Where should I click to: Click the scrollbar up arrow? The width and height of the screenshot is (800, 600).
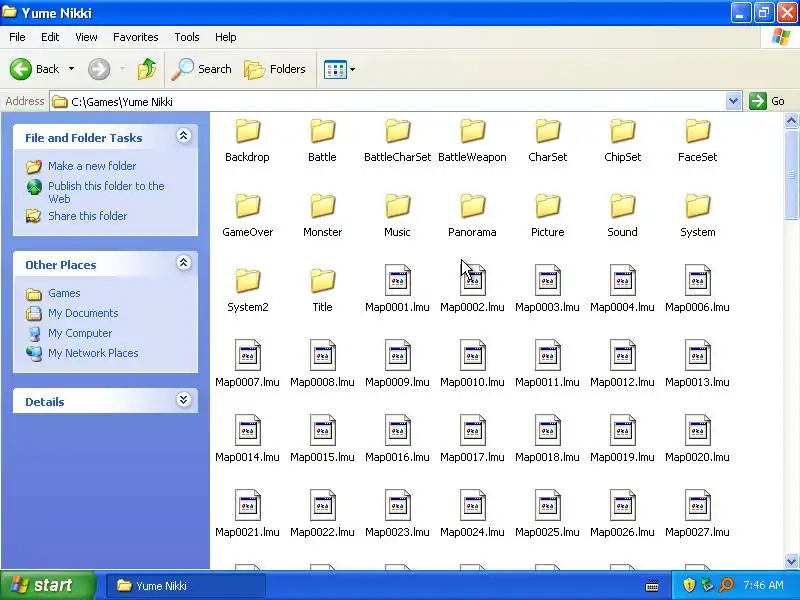click(791, 120)
